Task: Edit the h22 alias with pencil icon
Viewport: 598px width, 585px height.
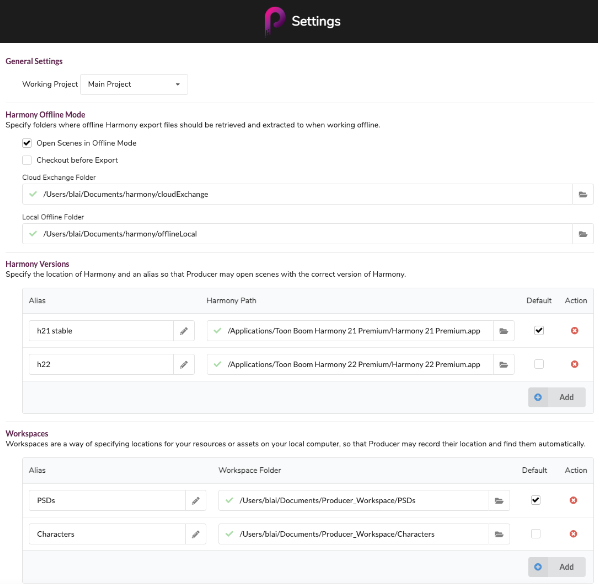Action: [184, 365]
